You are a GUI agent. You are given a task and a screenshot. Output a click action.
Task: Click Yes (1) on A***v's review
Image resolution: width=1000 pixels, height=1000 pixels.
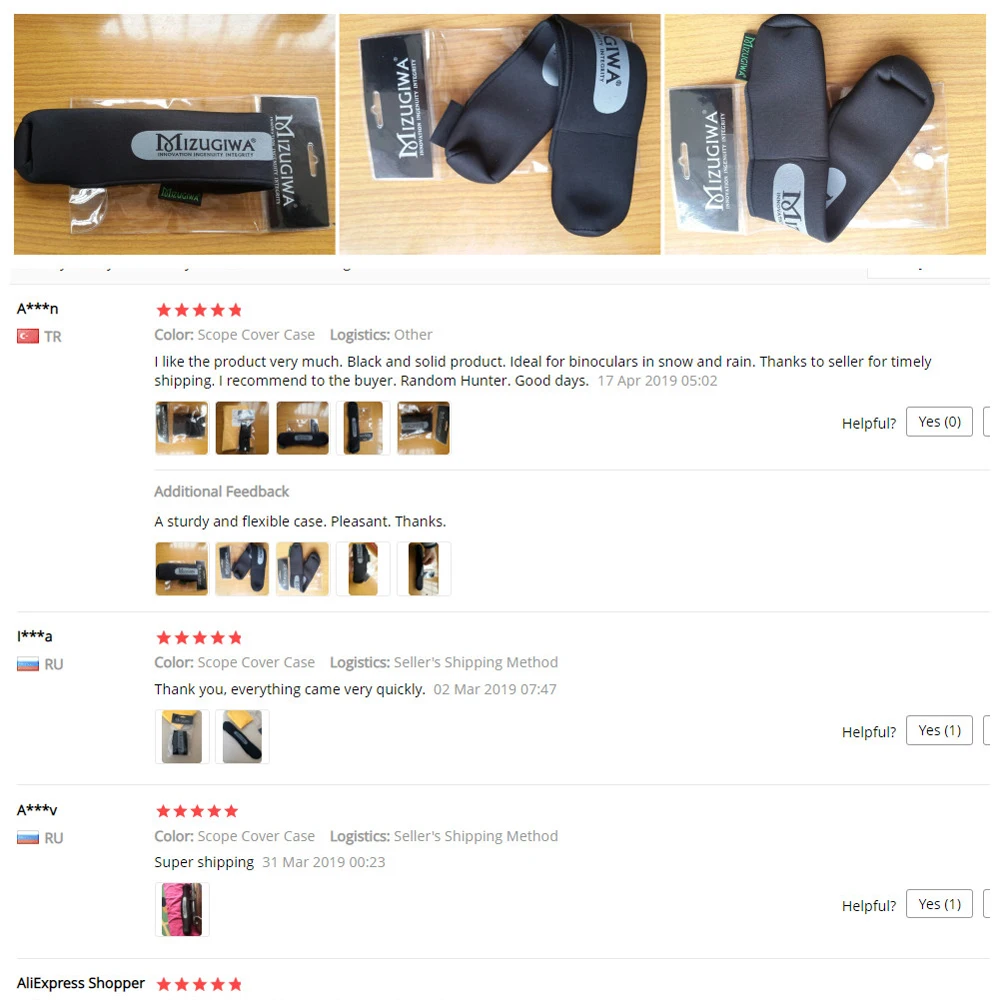point(939,904)
